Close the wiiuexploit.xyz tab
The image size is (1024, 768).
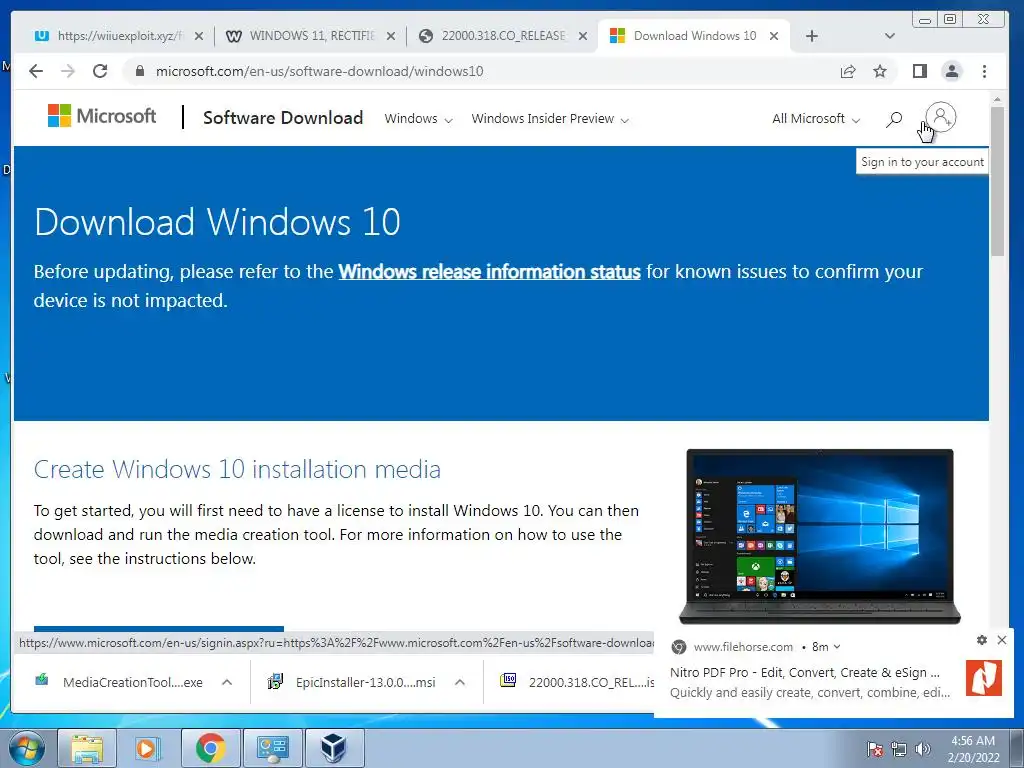(x=199, y=36)
